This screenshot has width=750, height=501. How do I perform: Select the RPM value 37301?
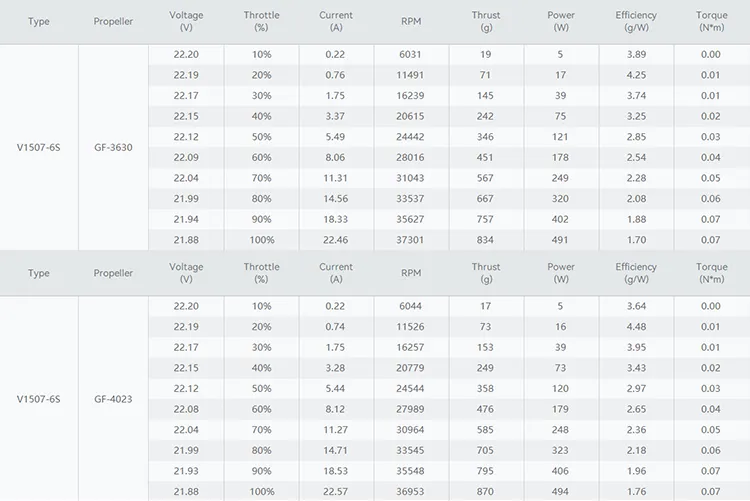tap(410, 240)
